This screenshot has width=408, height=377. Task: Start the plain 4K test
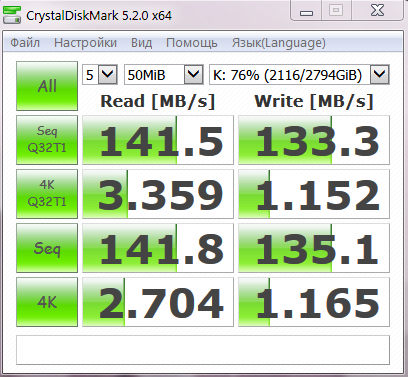click(x=47, y=302)
